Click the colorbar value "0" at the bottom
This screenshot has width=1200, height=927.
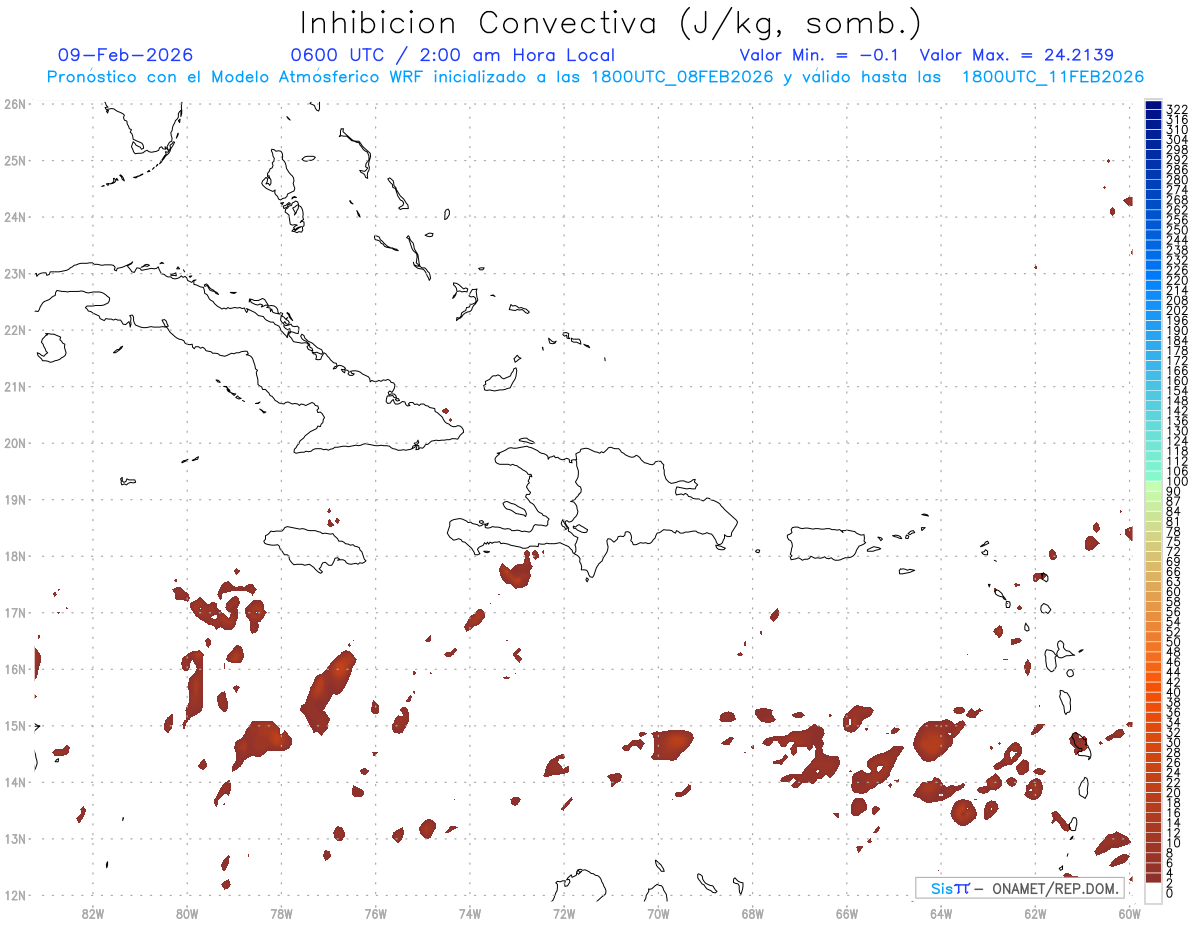1169,893
